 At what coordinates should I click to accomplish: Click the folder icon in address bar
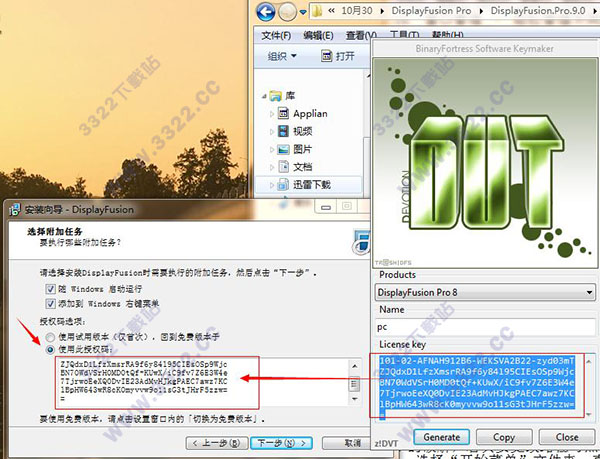tap(317, 11)
